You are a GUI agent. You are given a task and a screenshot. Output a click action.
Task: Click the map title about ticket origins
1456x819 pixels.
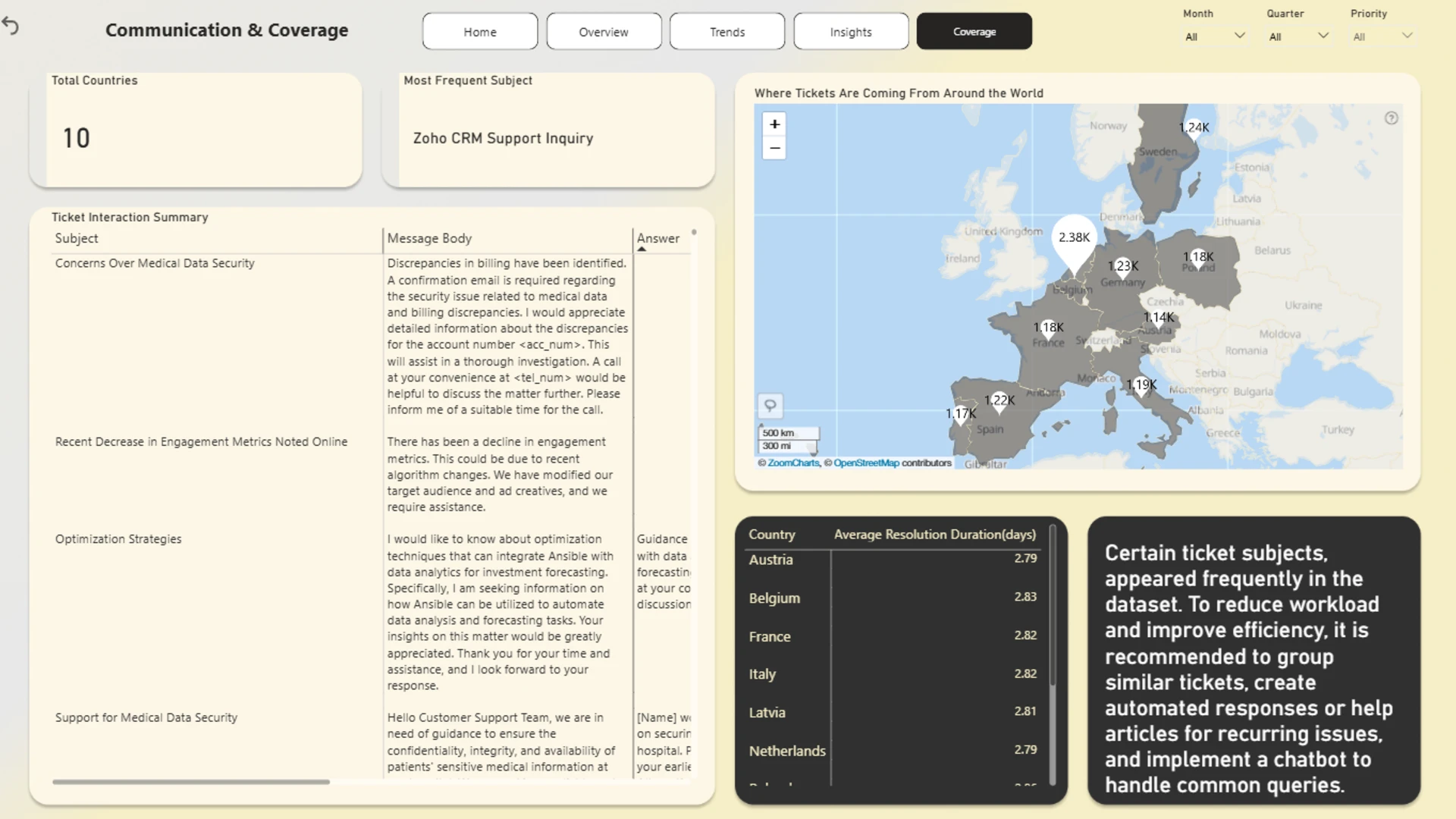point(899,93)
